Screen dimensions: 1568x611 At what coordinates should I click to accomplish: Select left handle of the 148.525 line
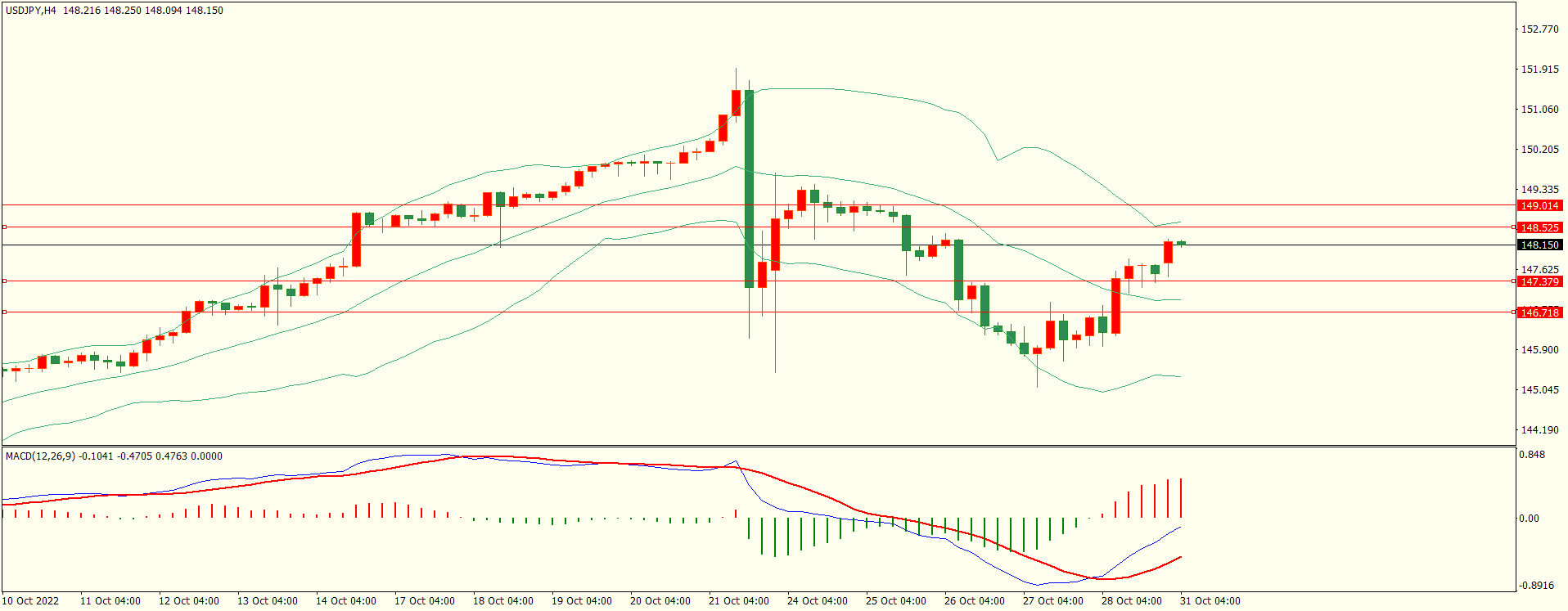4,227
